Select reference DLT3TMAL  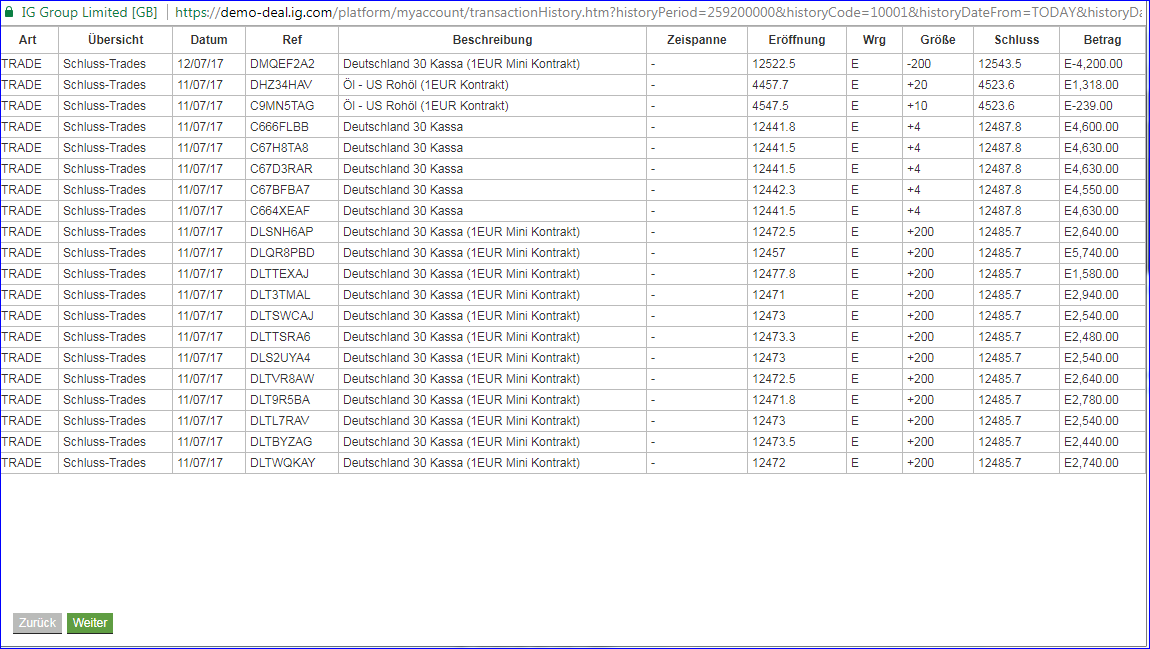click(279, 295)
